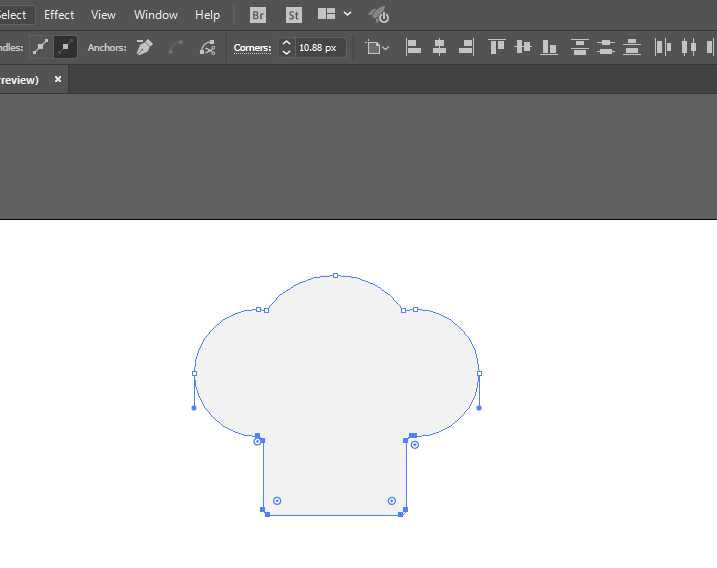Click horizontal align center icon
Screen dimensions: 717x568
439,47
